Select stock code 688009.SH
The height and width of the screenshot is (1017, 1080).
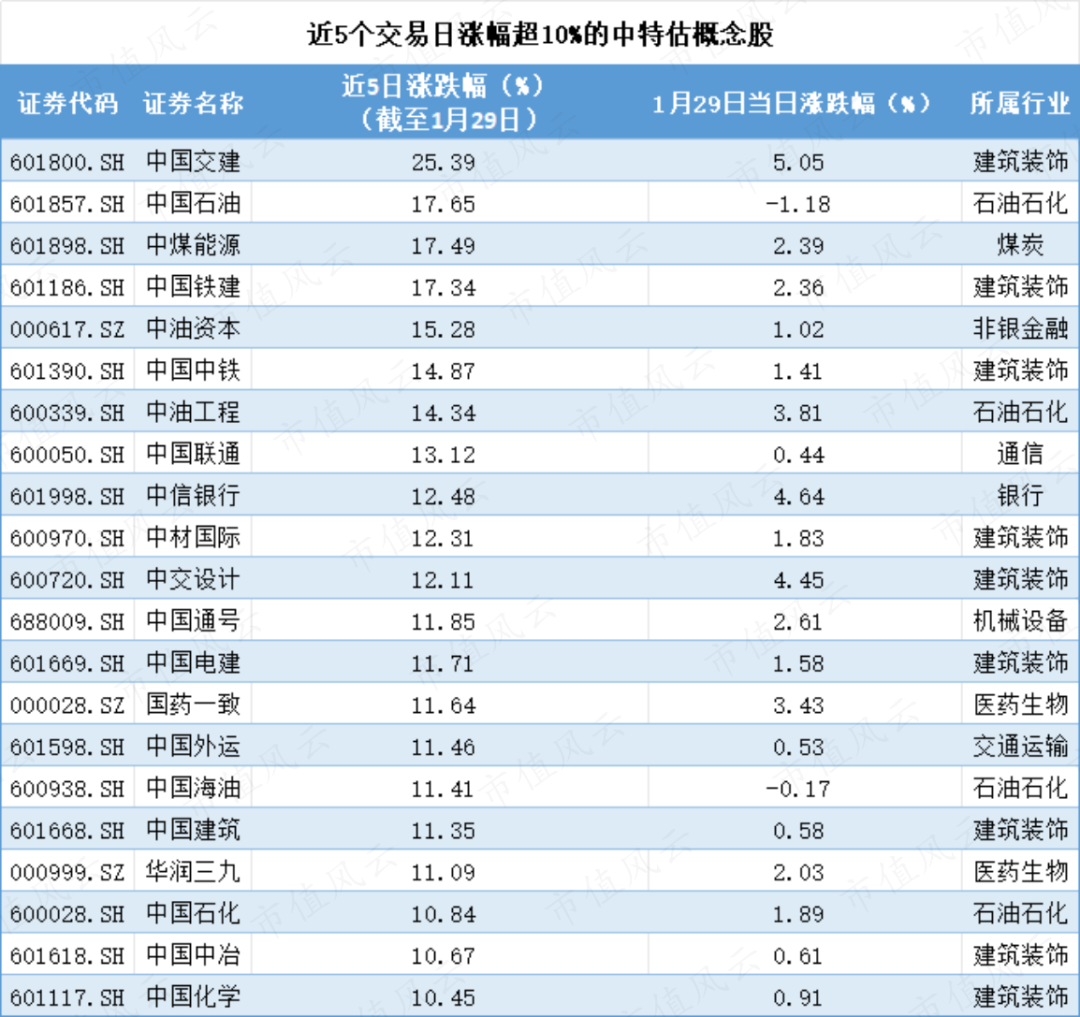tap(67, 622)
